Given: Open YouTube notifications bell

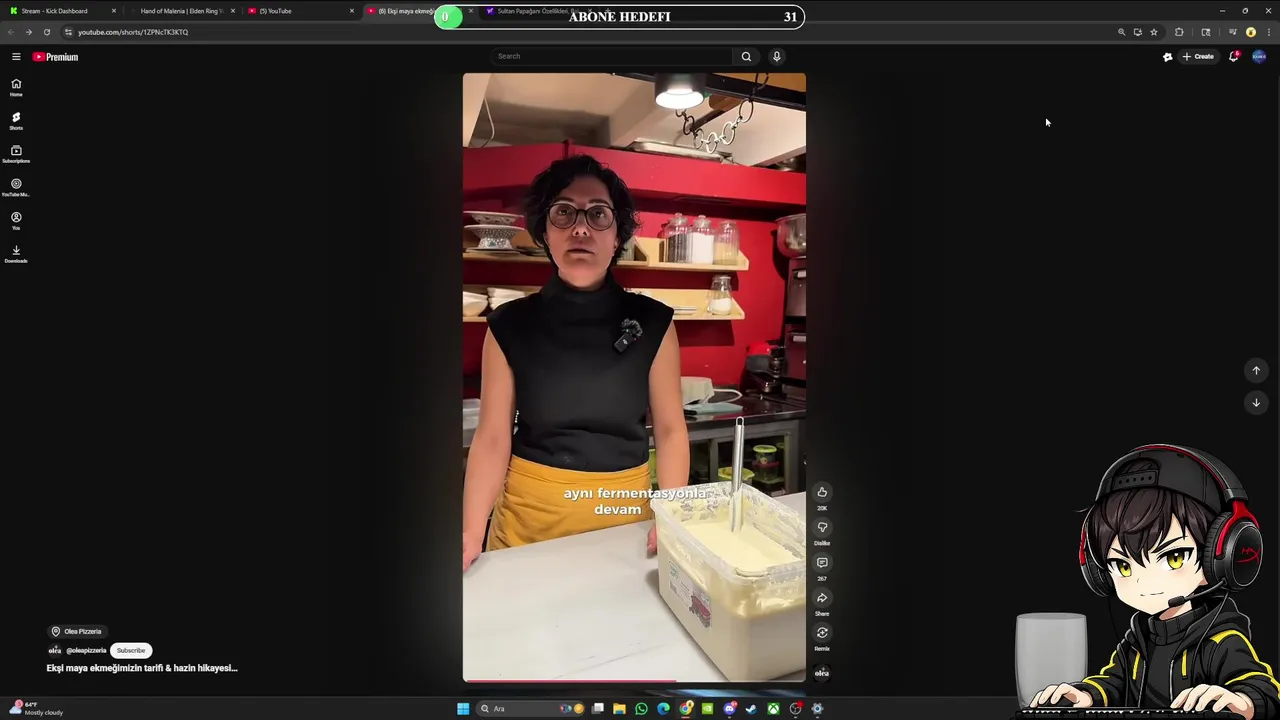Looking at the screenshot, I should (x=1233, y=57).
